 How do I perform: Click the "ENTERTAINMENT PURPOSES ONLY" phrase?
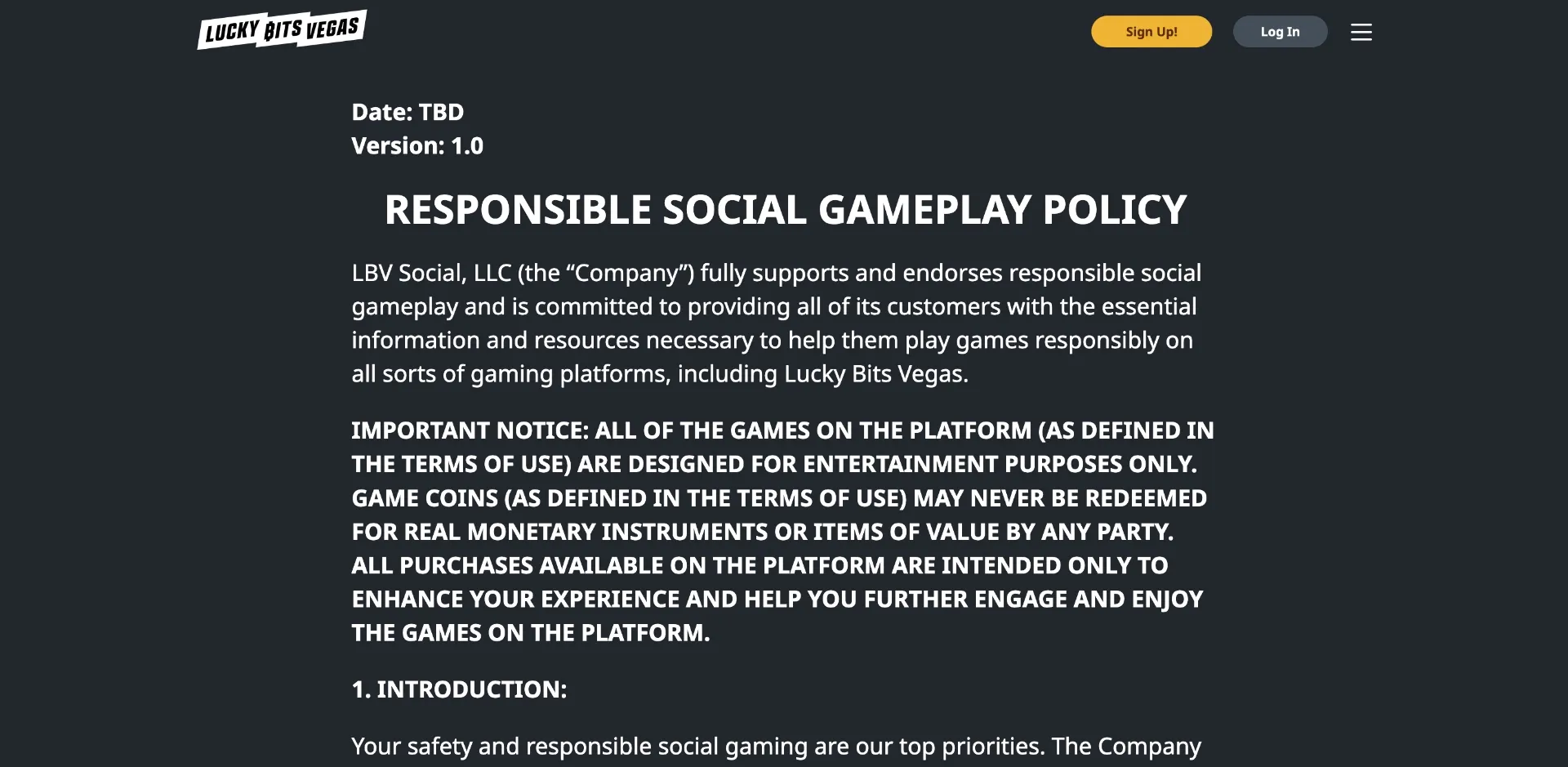(x=1000, y=464)
